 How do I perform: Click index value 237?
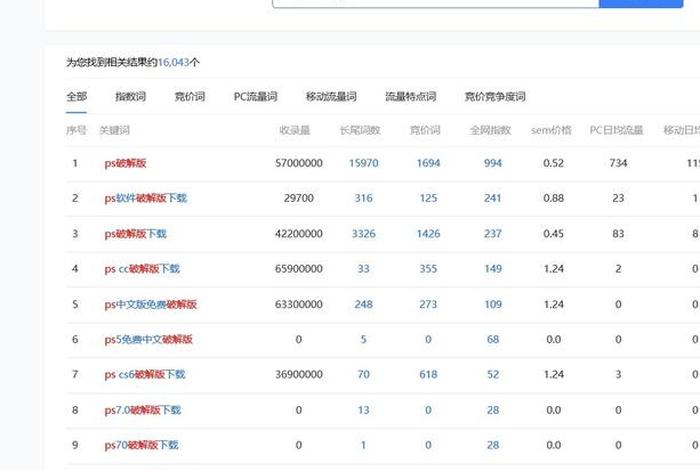click(493, 234)
